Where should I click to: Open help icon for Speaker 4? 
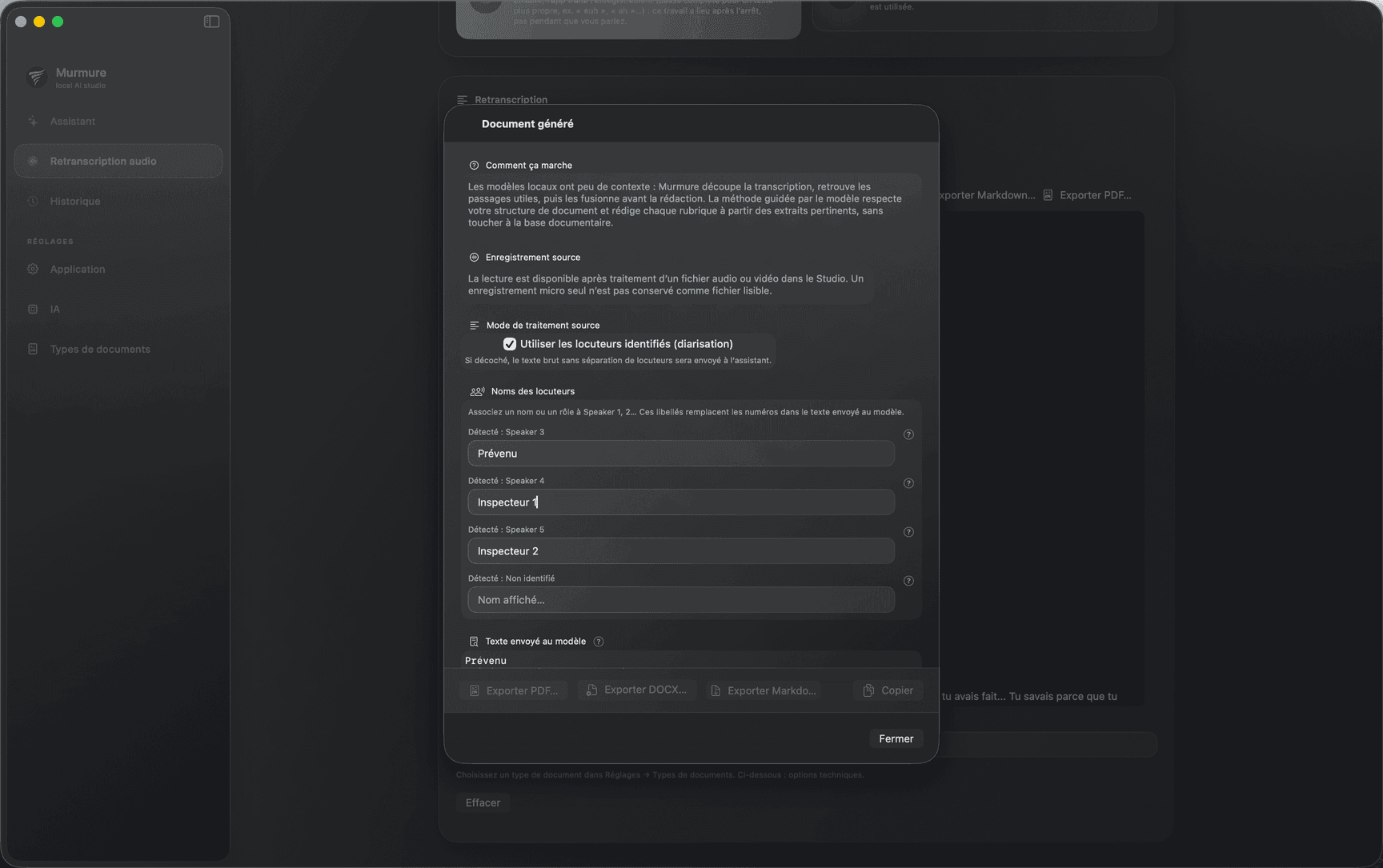coord(908,484)
